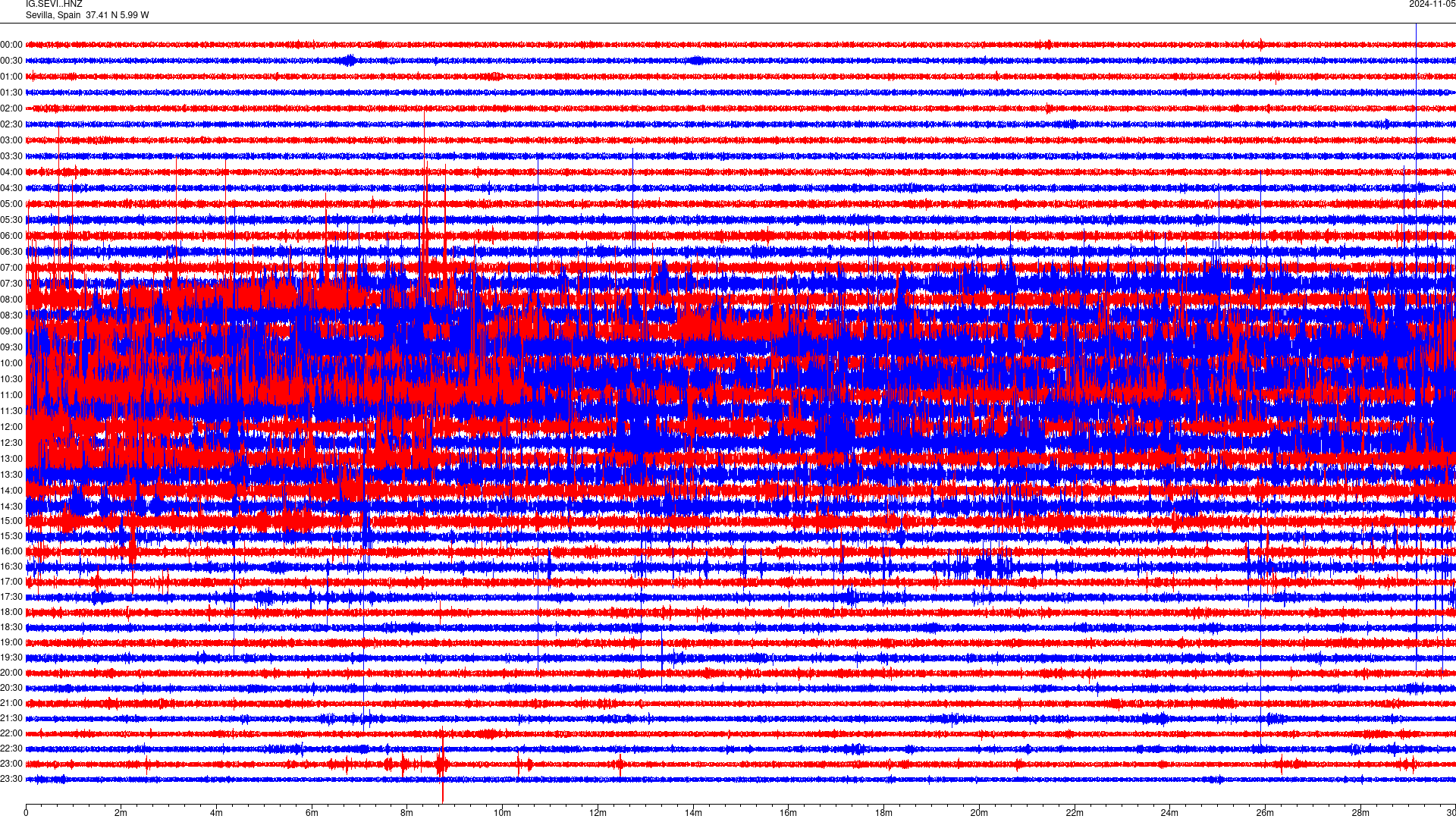Image resolution: width=1456 pixels, height=819 pixels.
Task: Select the 21:00 row label
Action: pos(11,703)
